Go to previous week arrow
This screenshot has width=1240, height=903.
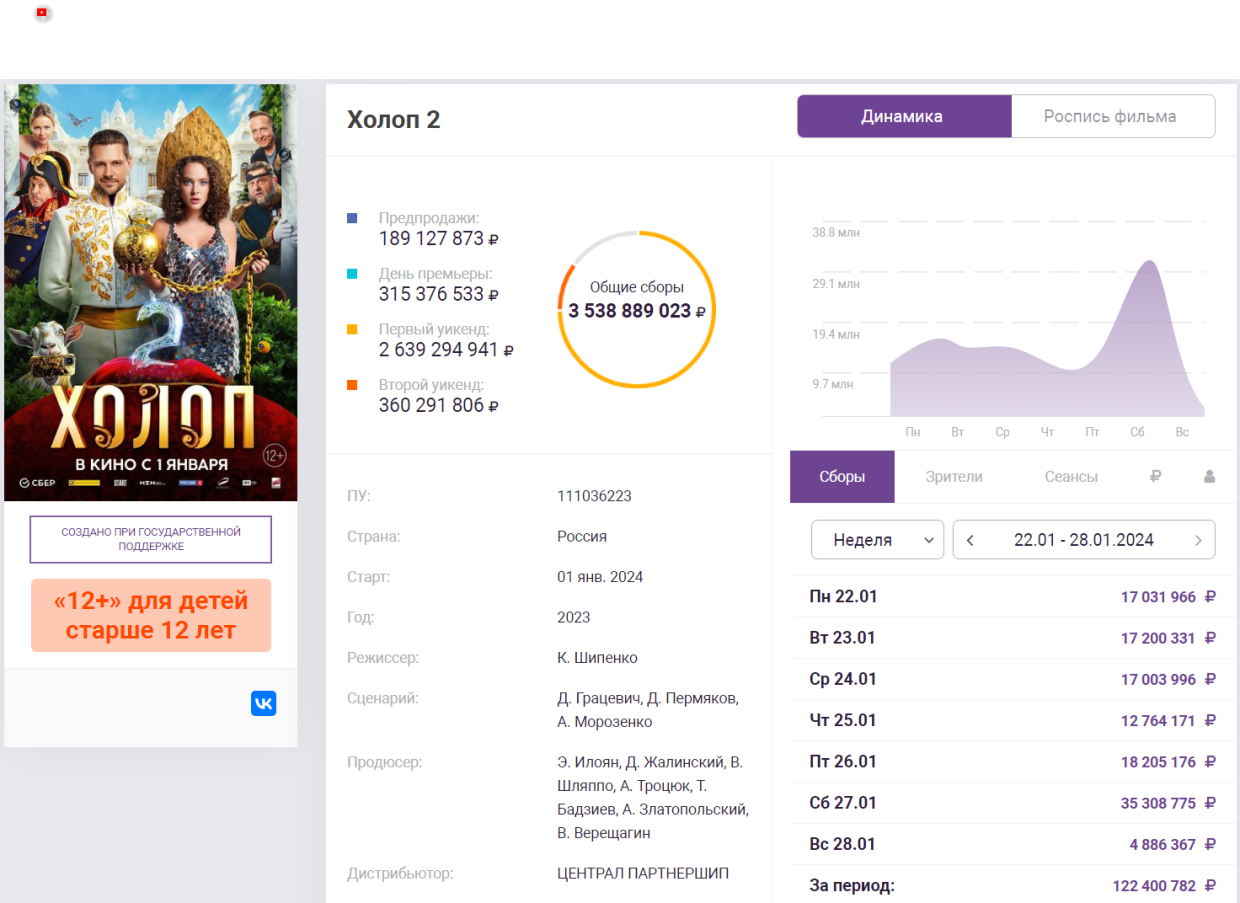click(970, 540)
